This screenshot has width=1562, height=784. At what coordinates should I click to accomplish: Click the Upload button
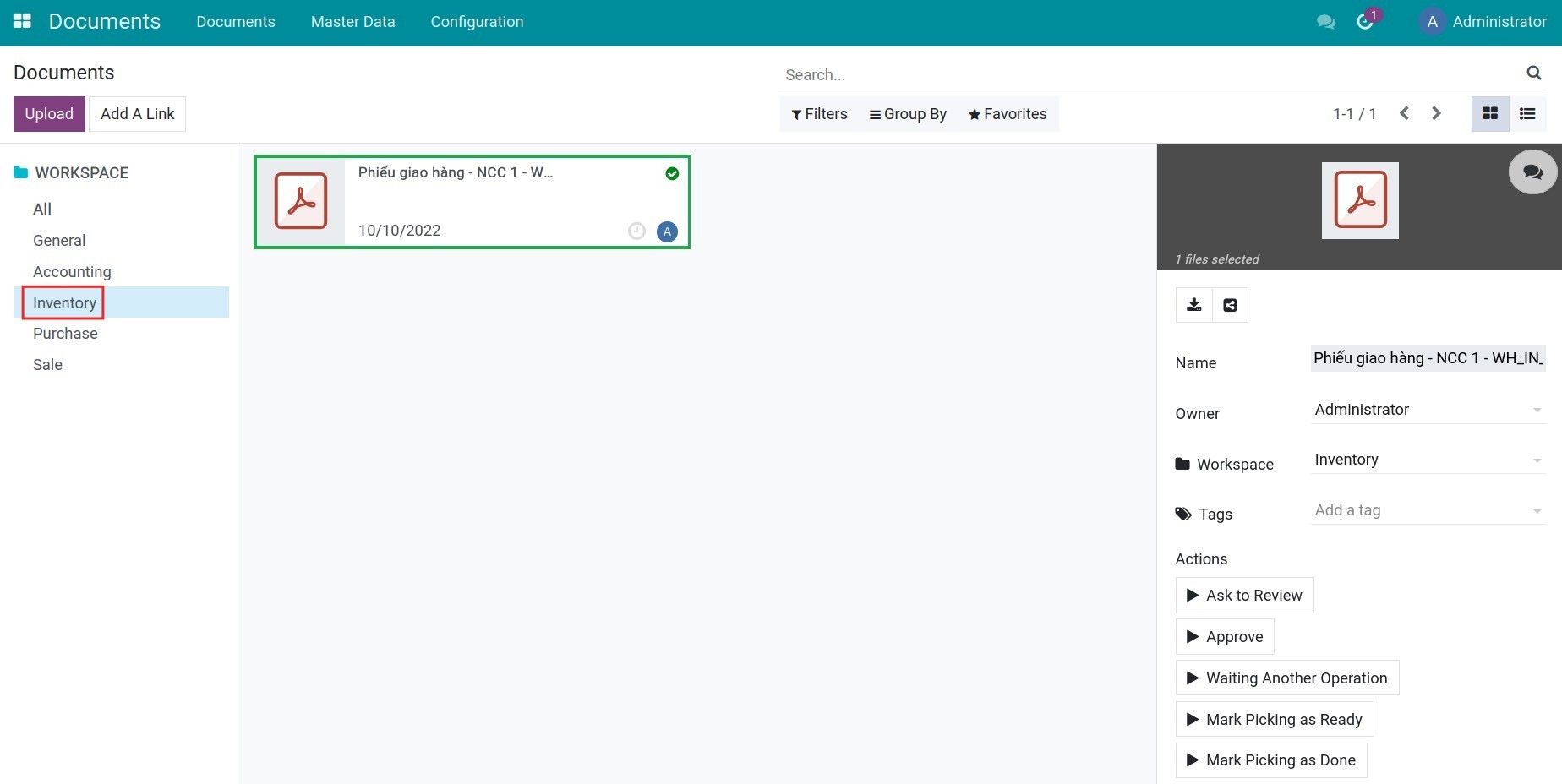coord(49,114)
